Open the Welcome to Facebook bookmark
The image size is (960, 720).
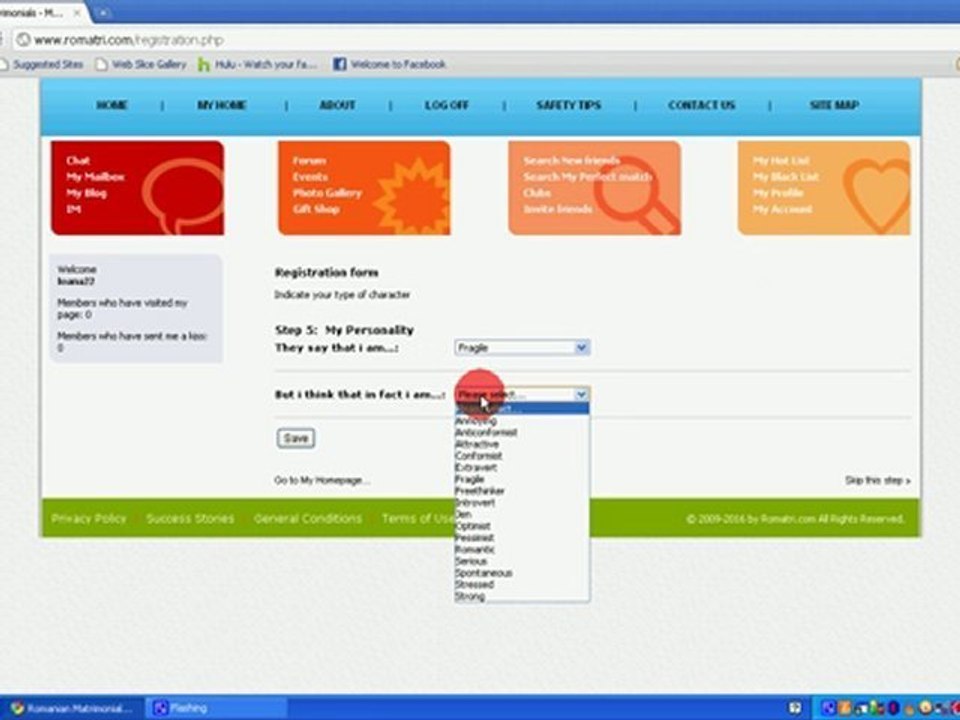(389, 64)
